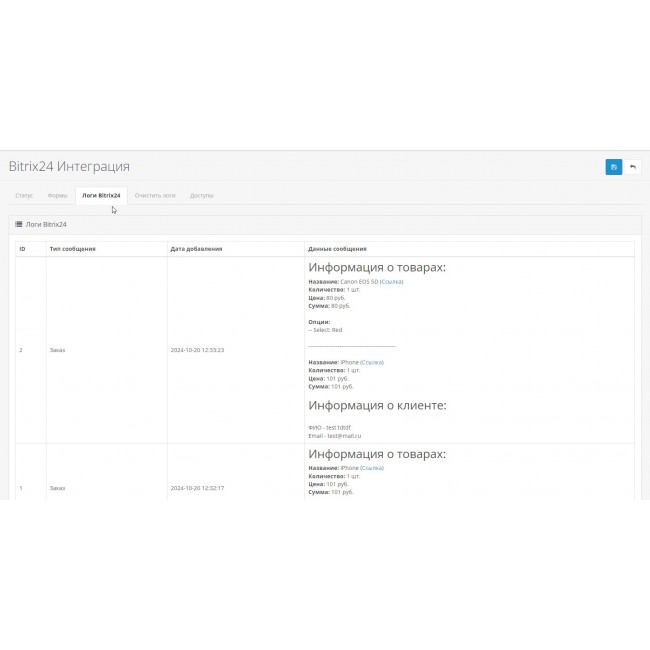Follow the iPhone Ссылка link in log entry 2
Image resolution: width=650 pixels, height=650 pixels.
[x=371, y=362]
